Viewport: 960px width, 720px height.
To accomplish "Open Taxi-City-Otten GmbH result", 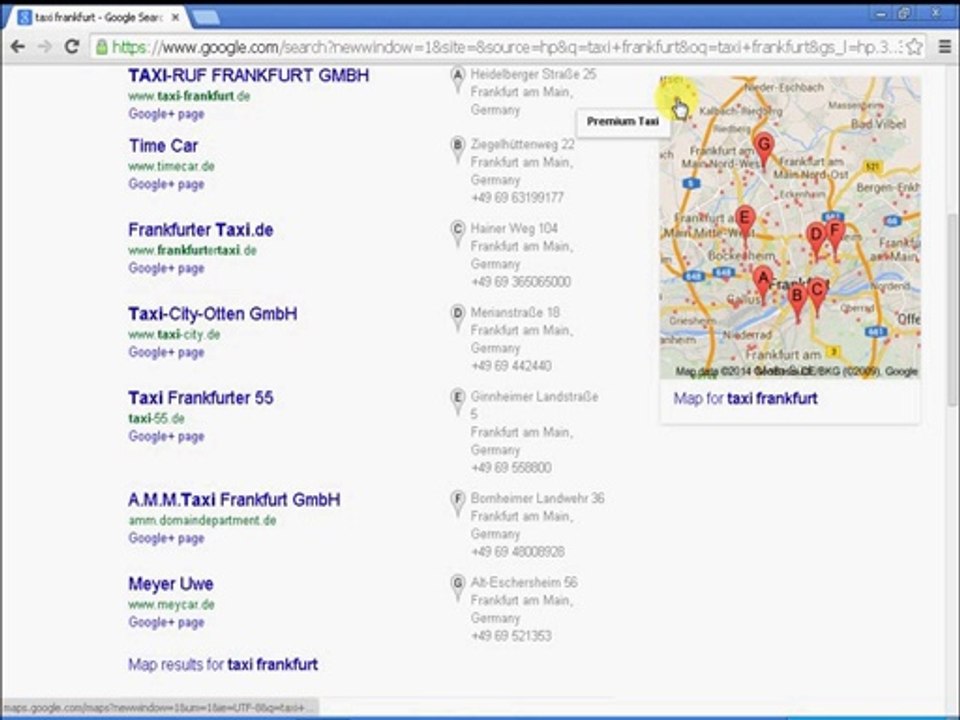I will (x=212, y=314).
